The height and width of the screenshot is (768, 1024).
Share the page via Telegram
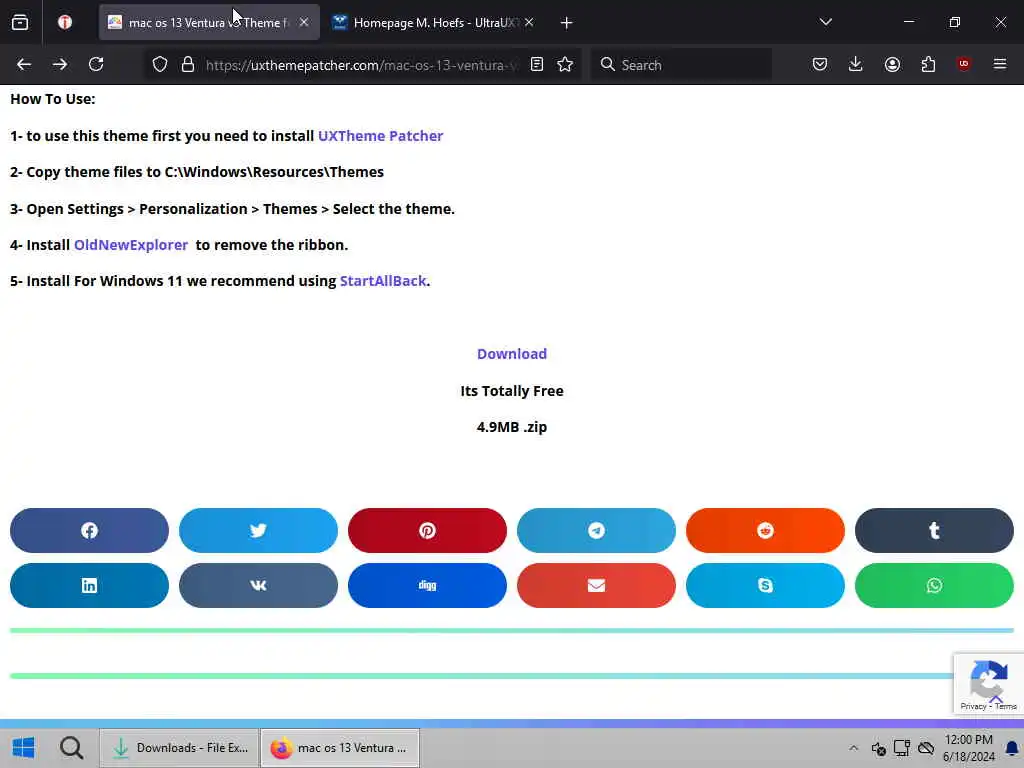pos(596,530)
